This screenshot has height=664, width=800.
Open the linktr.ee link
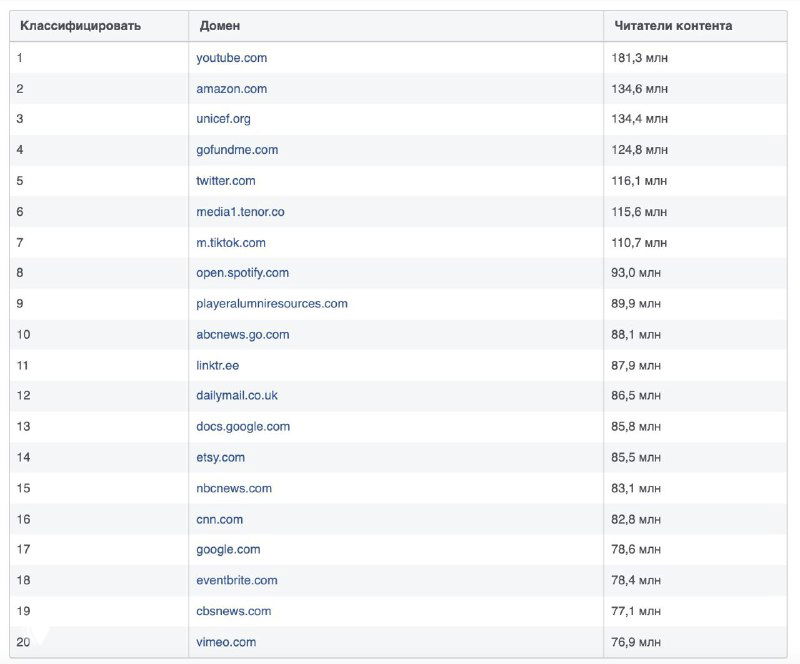[217, 366]
